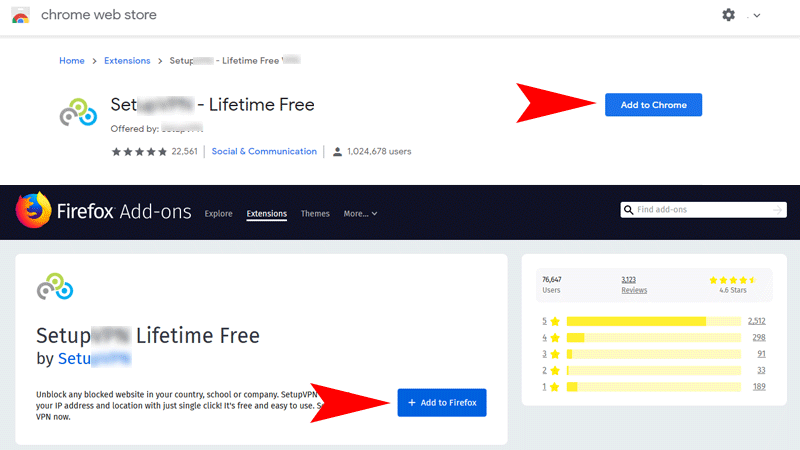Click the Firefox logo icon
This screenshot has height=450, width=800.
(x=33, y=210)
